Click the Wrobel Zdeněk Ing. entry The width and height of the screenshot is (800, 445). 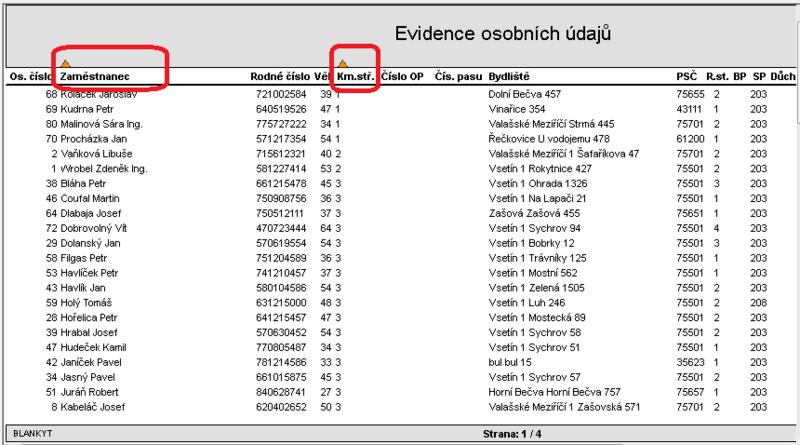click(x=104, y=169)
